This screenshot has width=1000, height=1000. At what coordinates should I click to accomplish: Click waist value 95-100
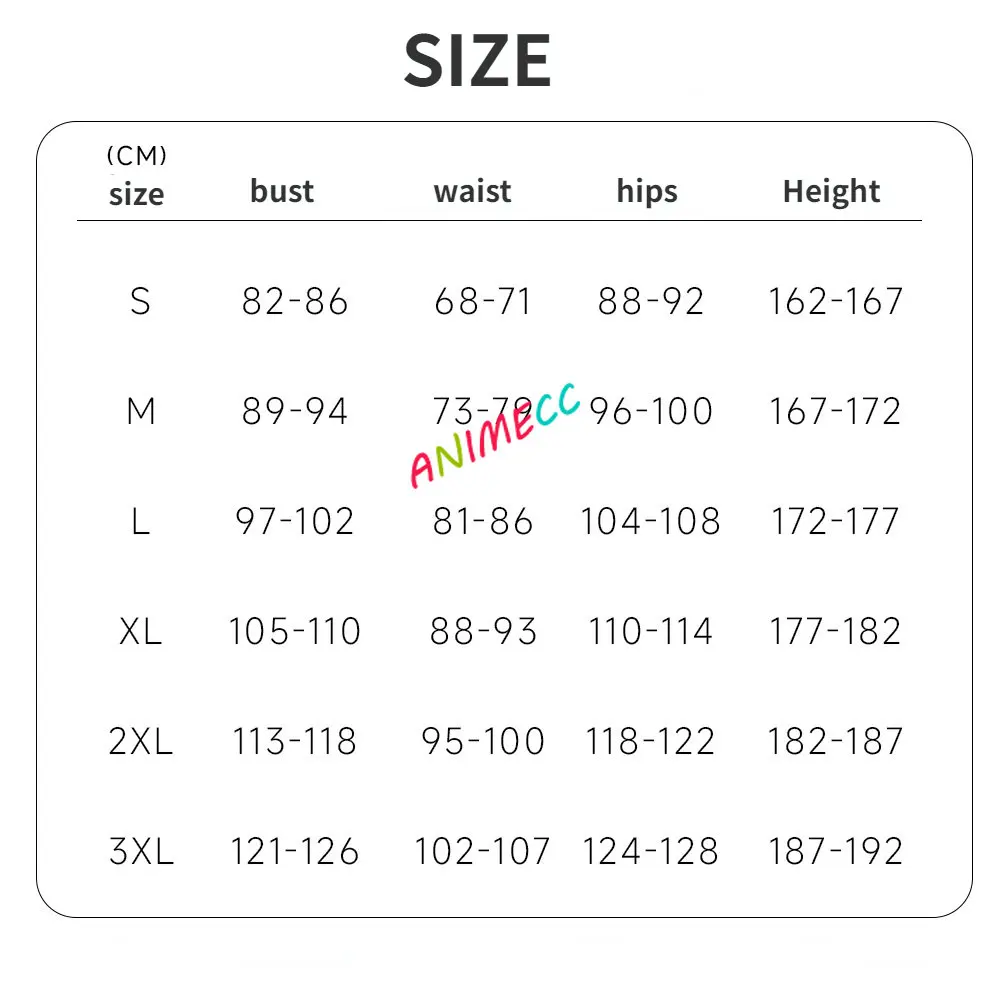click(x=483, y=741)
